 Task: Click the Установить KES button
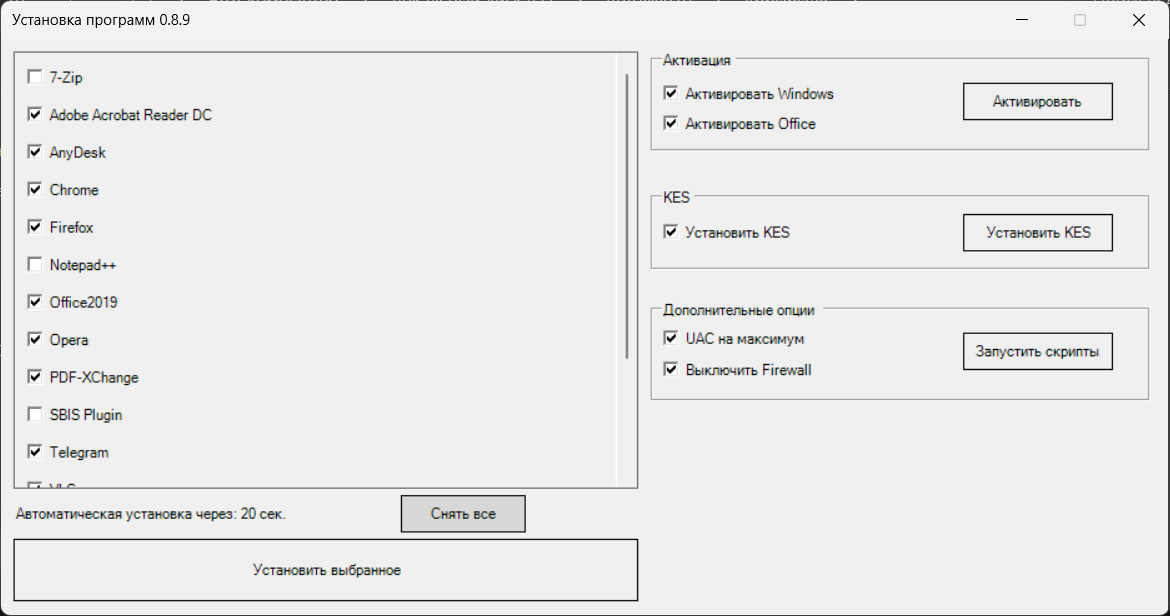coord(1037,233)
